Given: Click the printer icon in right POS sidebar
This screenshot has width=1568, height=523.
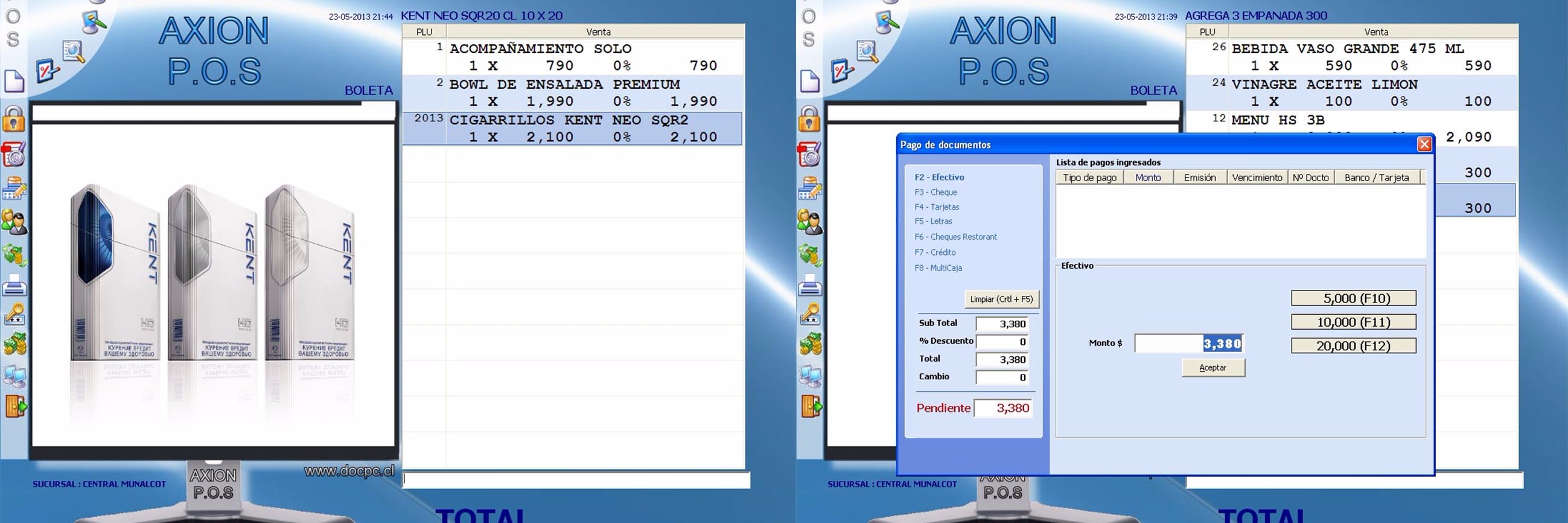Looking at the screenshot, I should pyautogui.click(x=810, y=285).
